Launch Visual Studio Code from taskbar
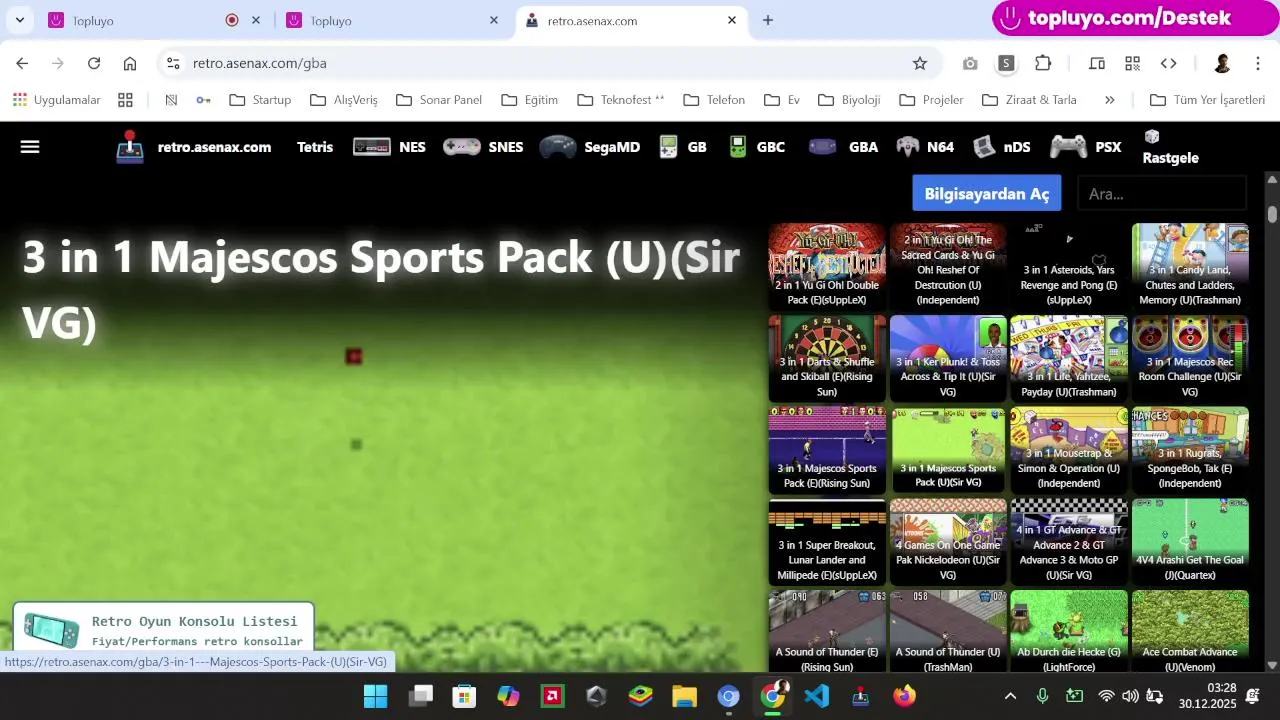This screenshot has height=720, width=1280. [x=817, y=696]
